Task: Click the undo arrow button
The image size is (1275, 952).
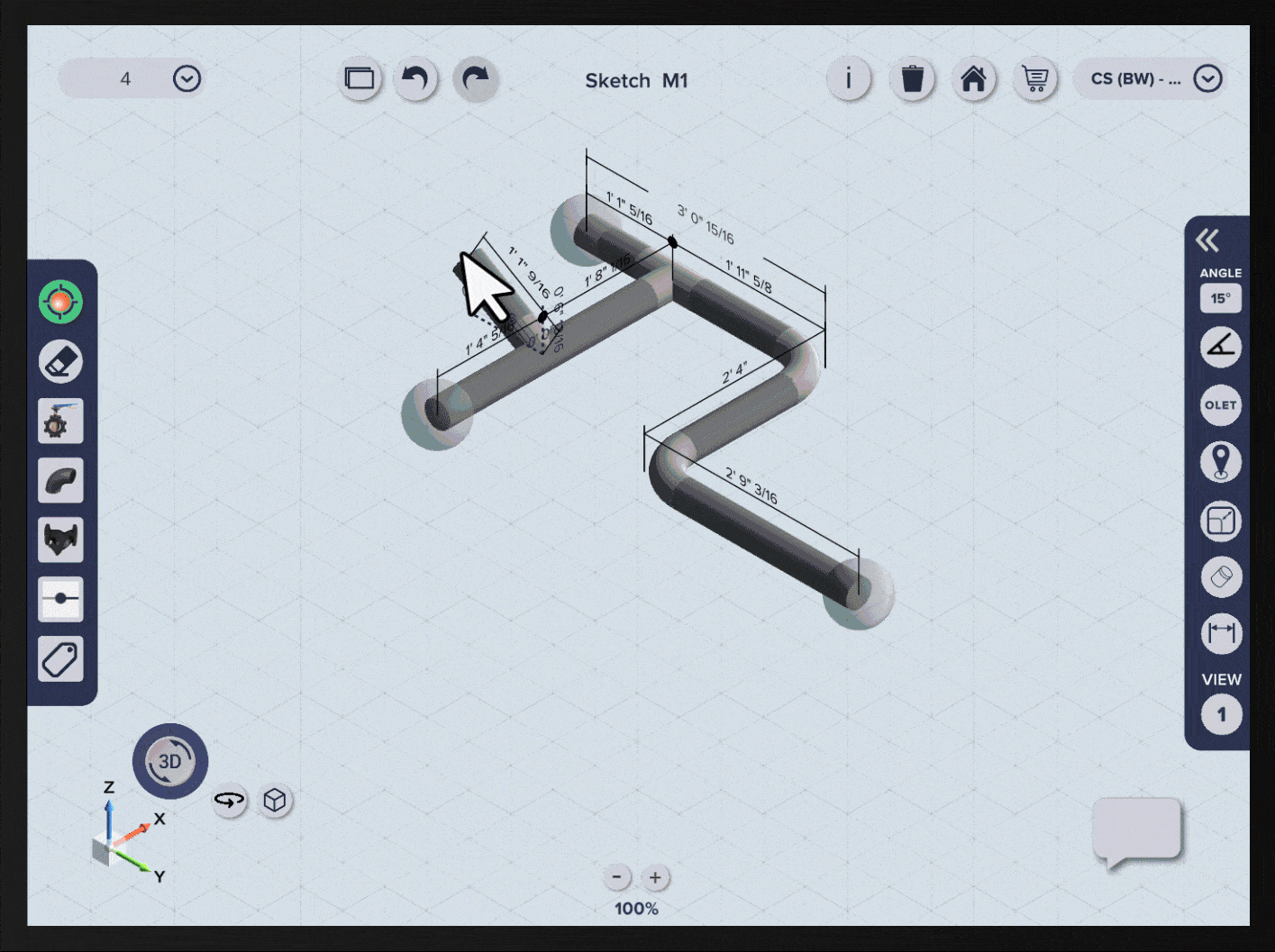Action: (414, 79)
